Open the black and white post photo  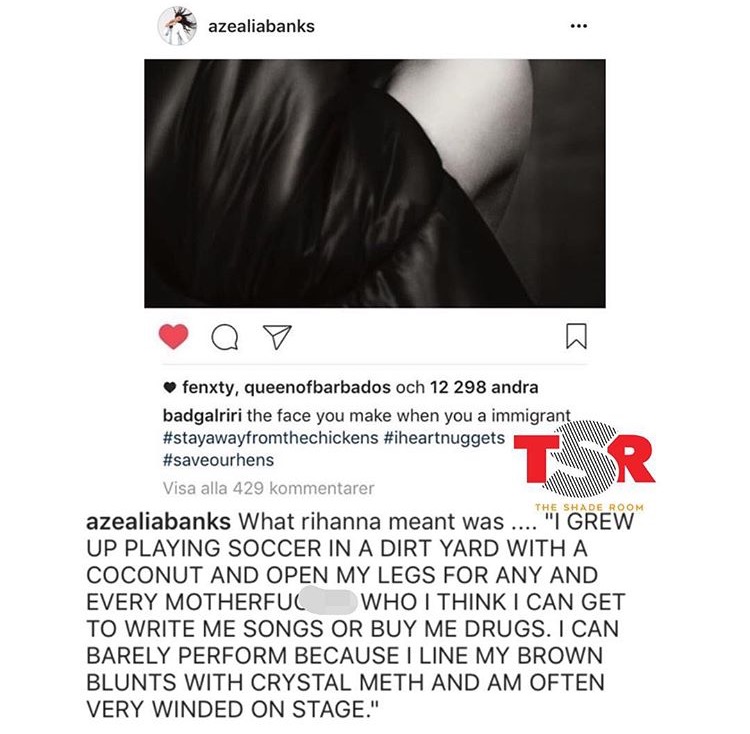(375, 184)
